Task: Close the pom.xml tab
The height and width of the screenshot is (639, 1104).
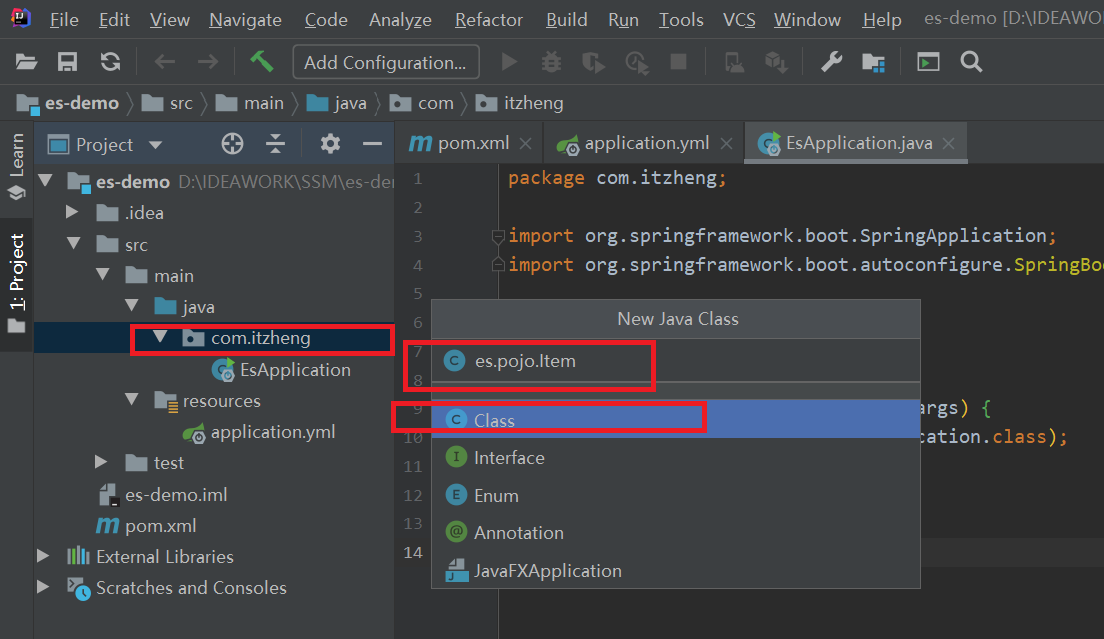Action: (525, 144)
